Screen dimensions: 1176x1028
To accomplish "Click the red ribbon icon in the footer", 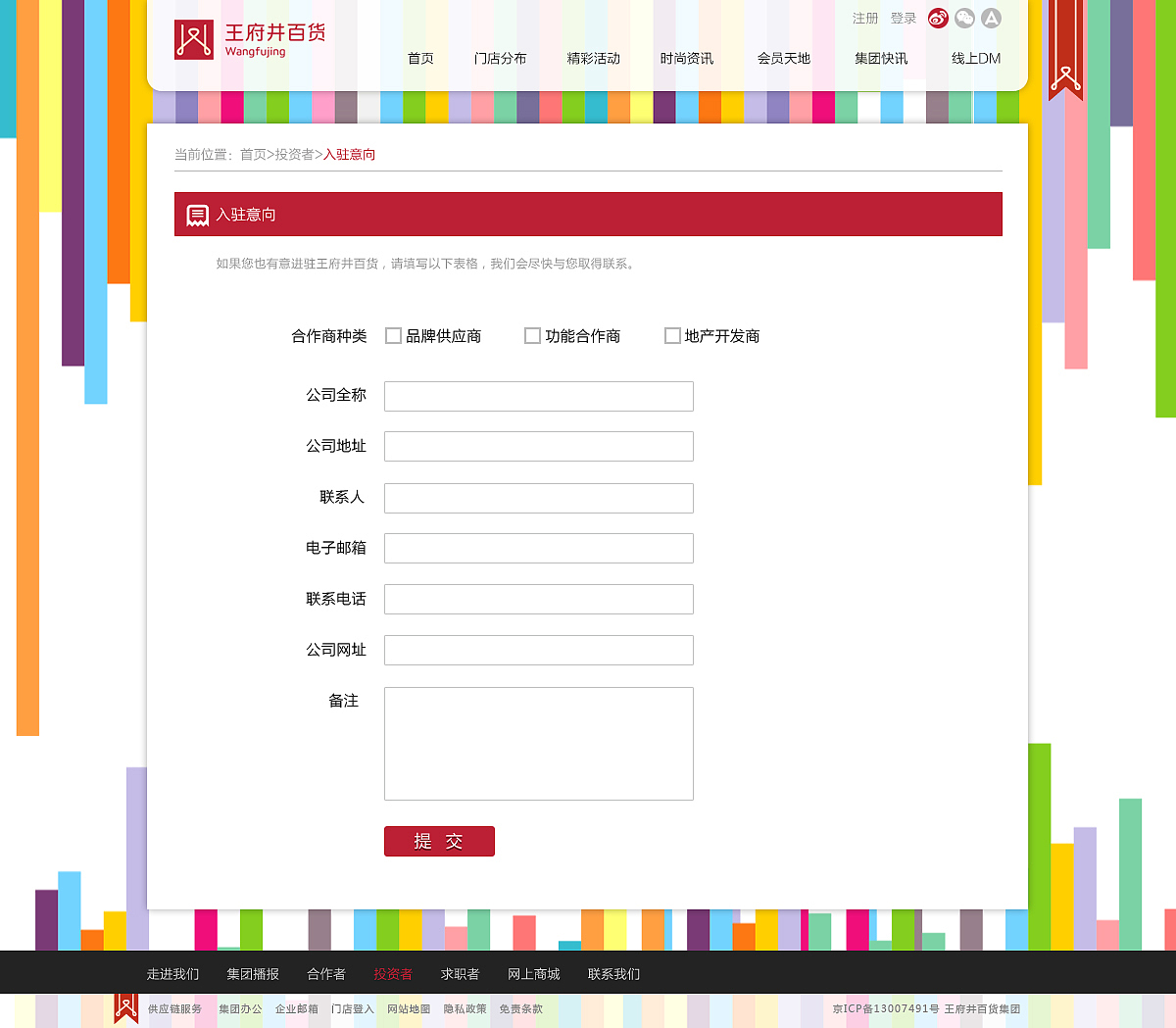I will coord(125,1008).
